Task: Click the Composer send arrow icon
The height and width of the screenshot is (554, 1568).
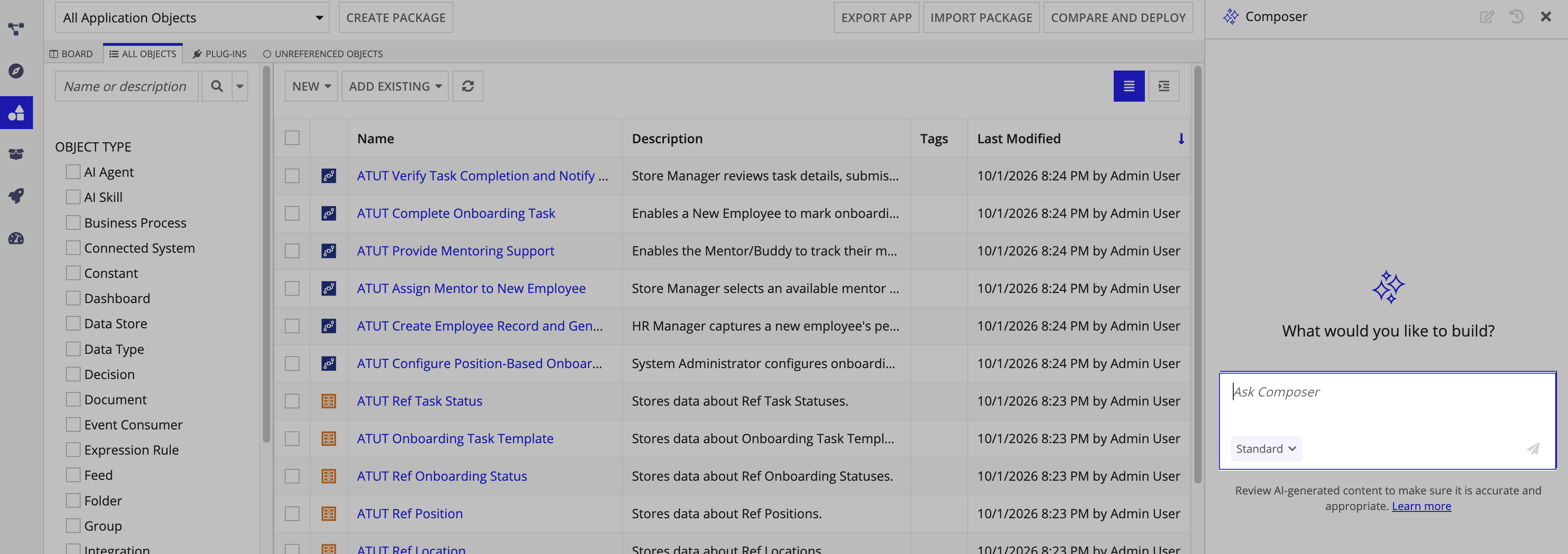Action: pyautogui.click(x=1533, y=449)
